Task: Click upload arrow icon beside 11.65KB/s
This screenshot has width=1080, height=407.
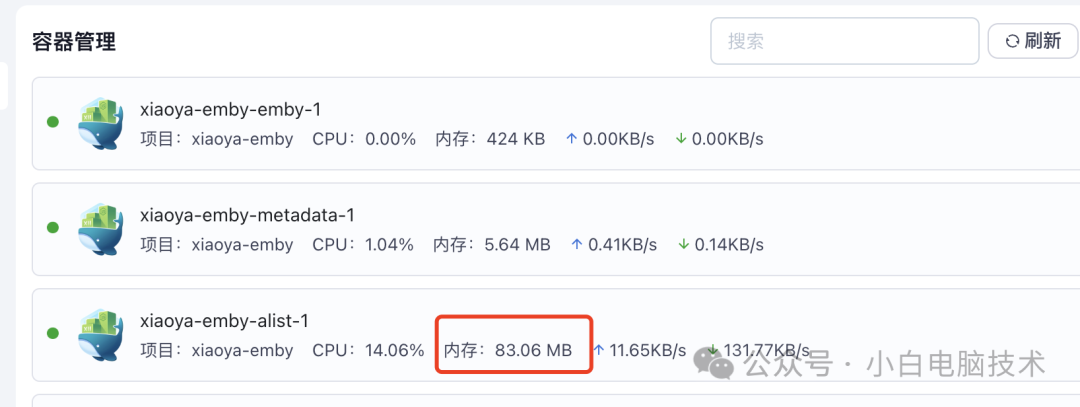Action: (599, 350)
